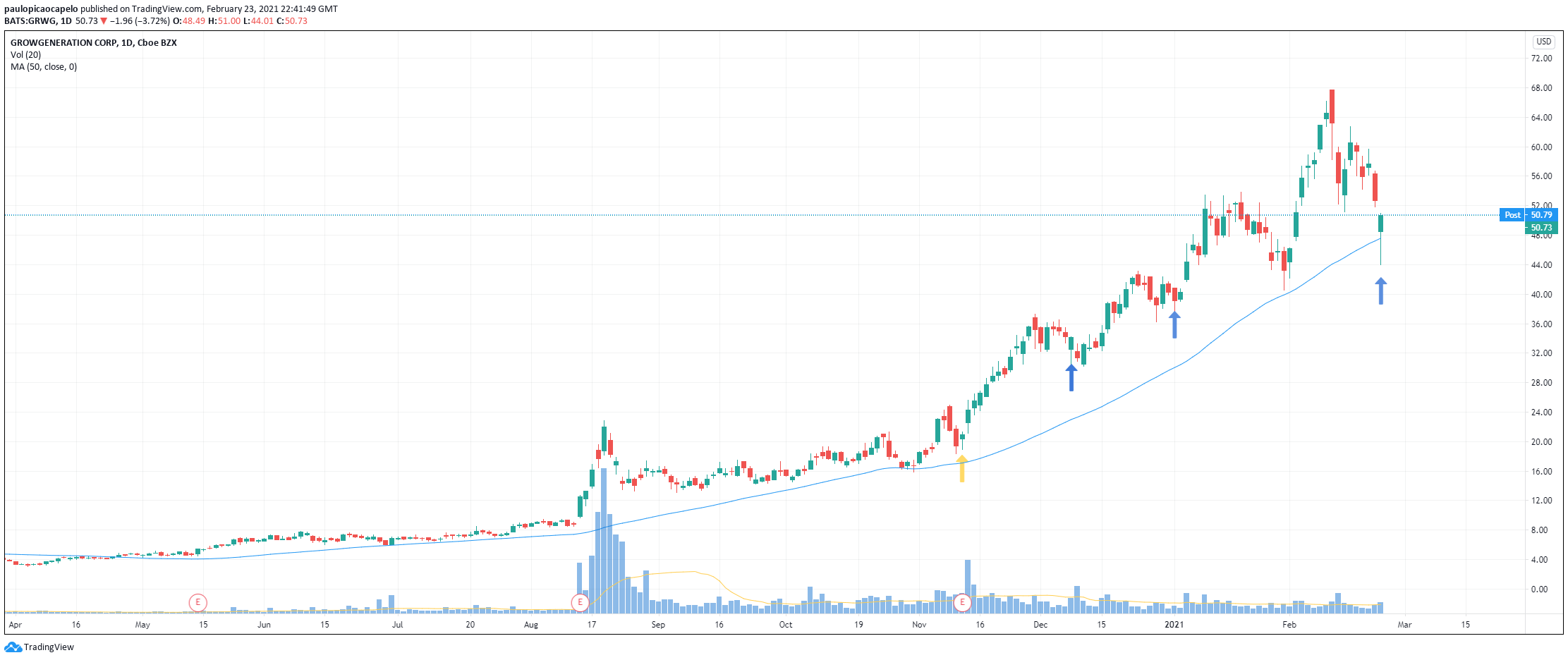
Task: Click the 32.00 price axis label
Action: (1541, 353)
